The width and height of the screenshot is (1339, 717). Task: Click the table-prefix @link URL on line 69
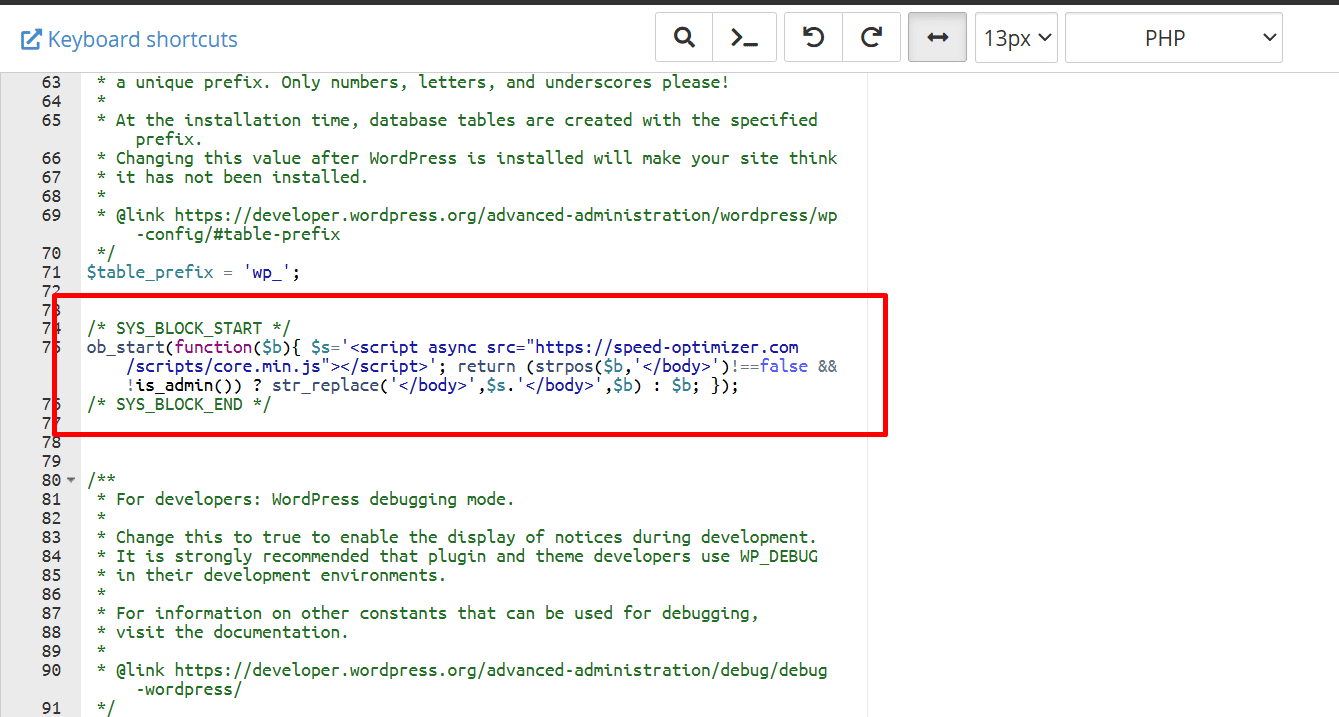coord(506,215)
